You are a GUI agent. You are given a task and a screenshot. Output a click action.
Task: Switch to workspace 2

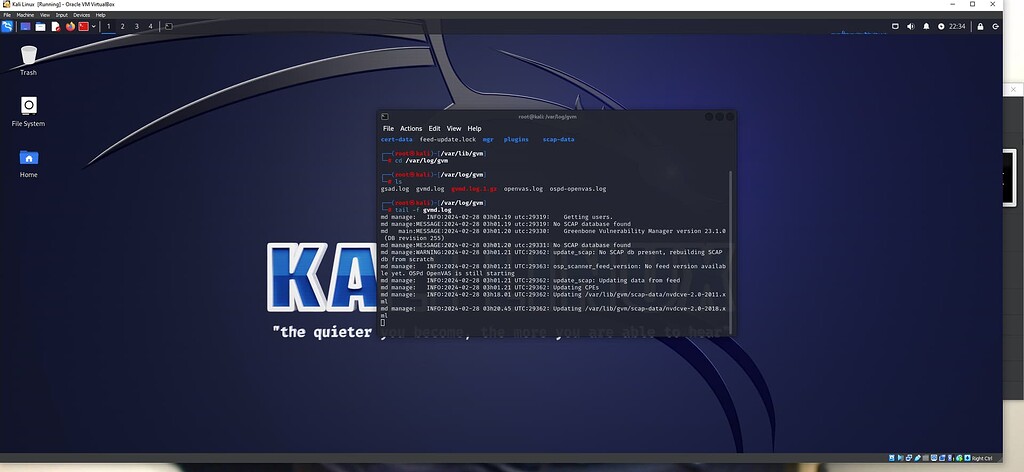pos(123,26)
